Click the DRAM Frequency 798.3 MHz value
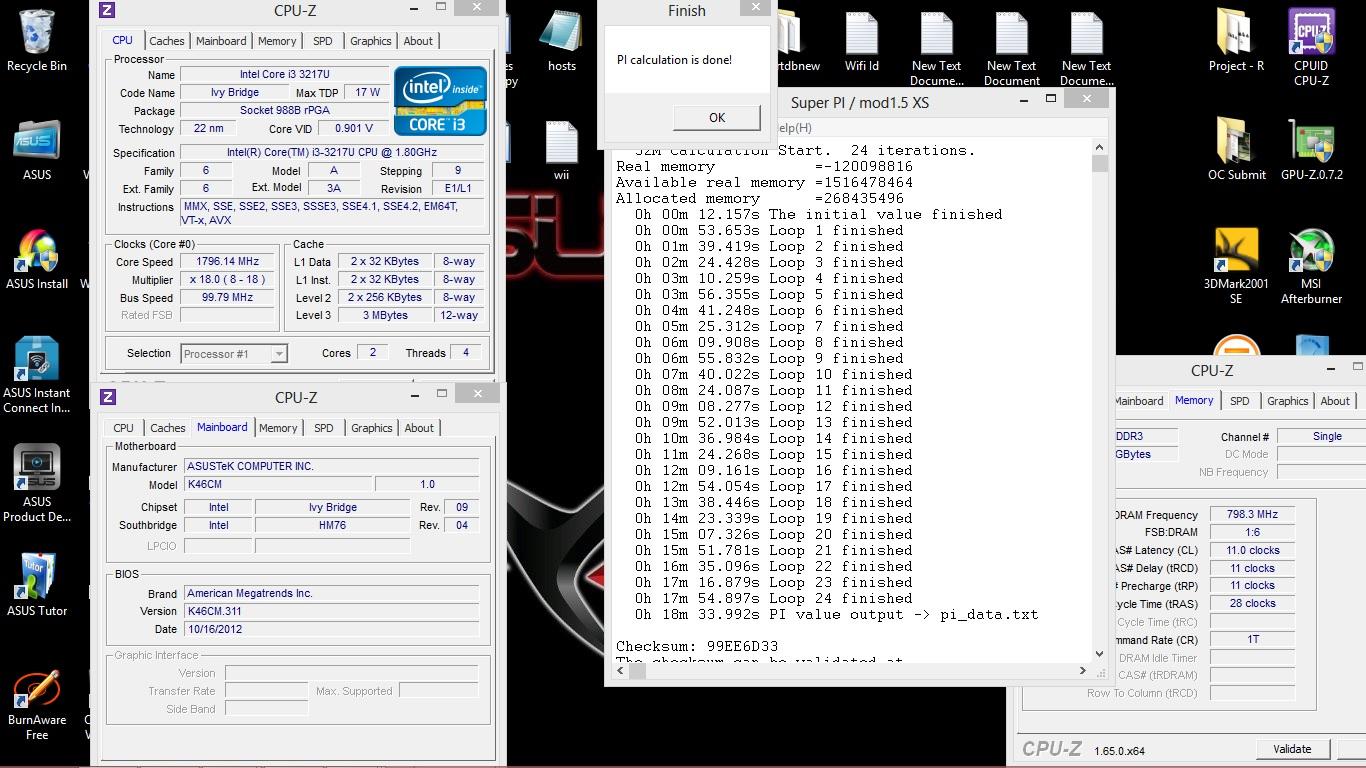Image resolution: width=1366 pixels, height=768 pixels. [1252, 514]
